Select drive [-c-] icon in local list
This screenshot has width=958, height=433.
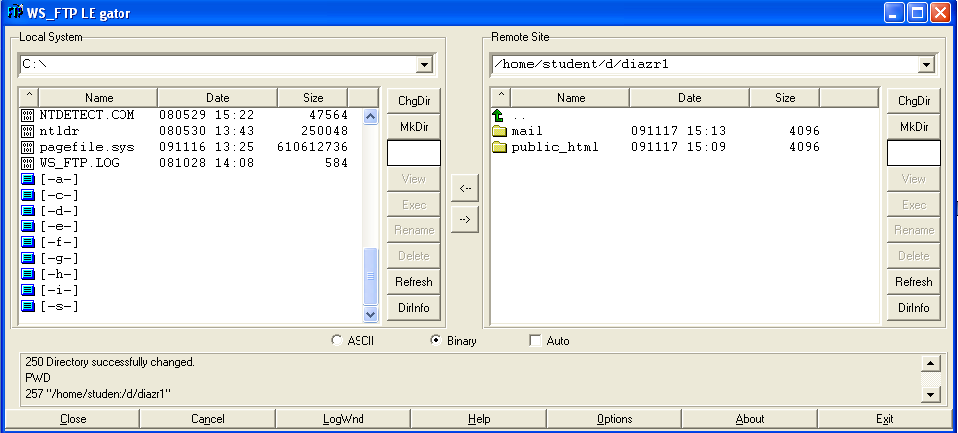(x=28, y=195)
